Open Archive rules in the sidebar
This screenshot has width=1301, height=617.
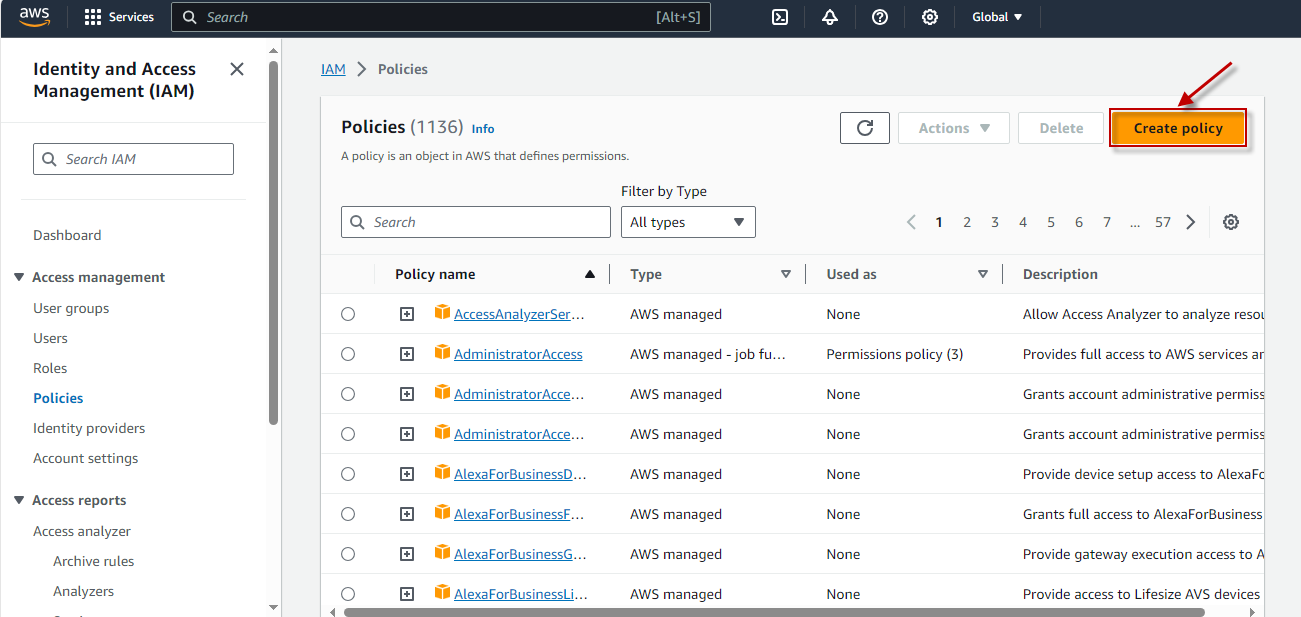point(93,561)
